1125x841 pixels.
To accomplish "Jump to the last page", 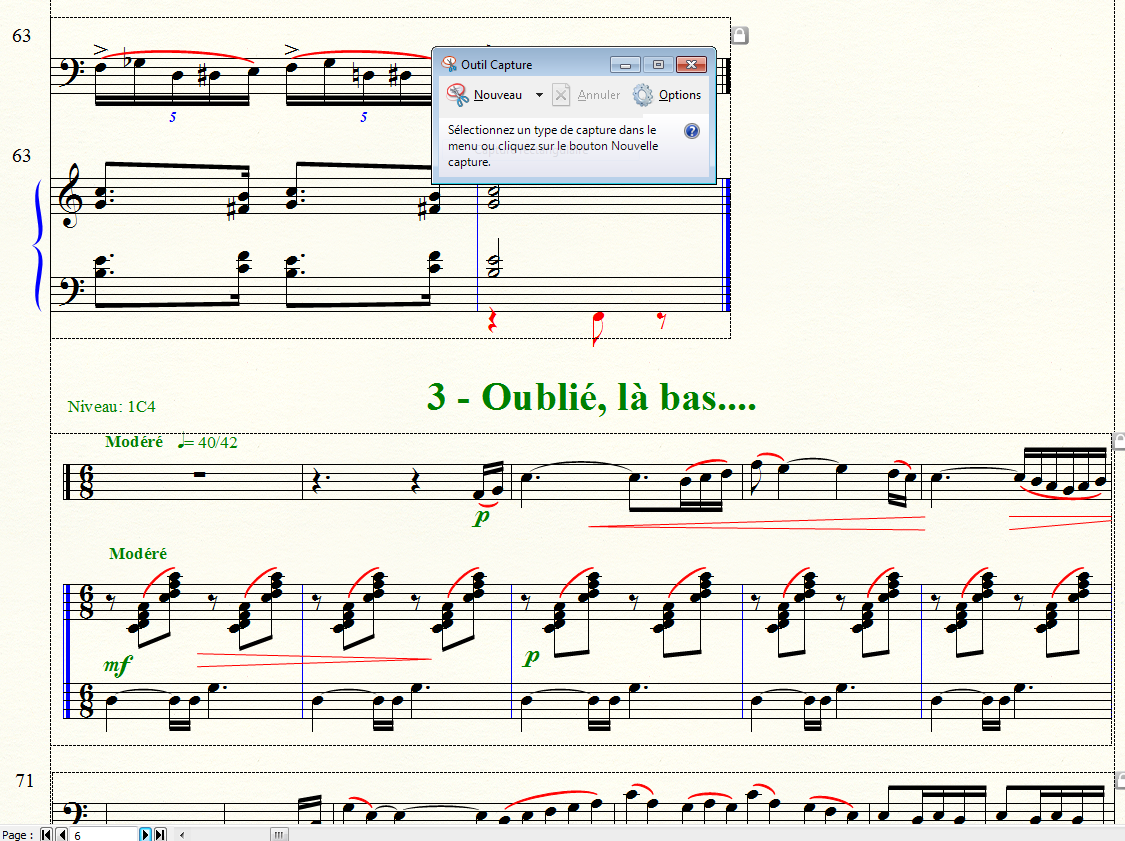I will coord(160,834).
